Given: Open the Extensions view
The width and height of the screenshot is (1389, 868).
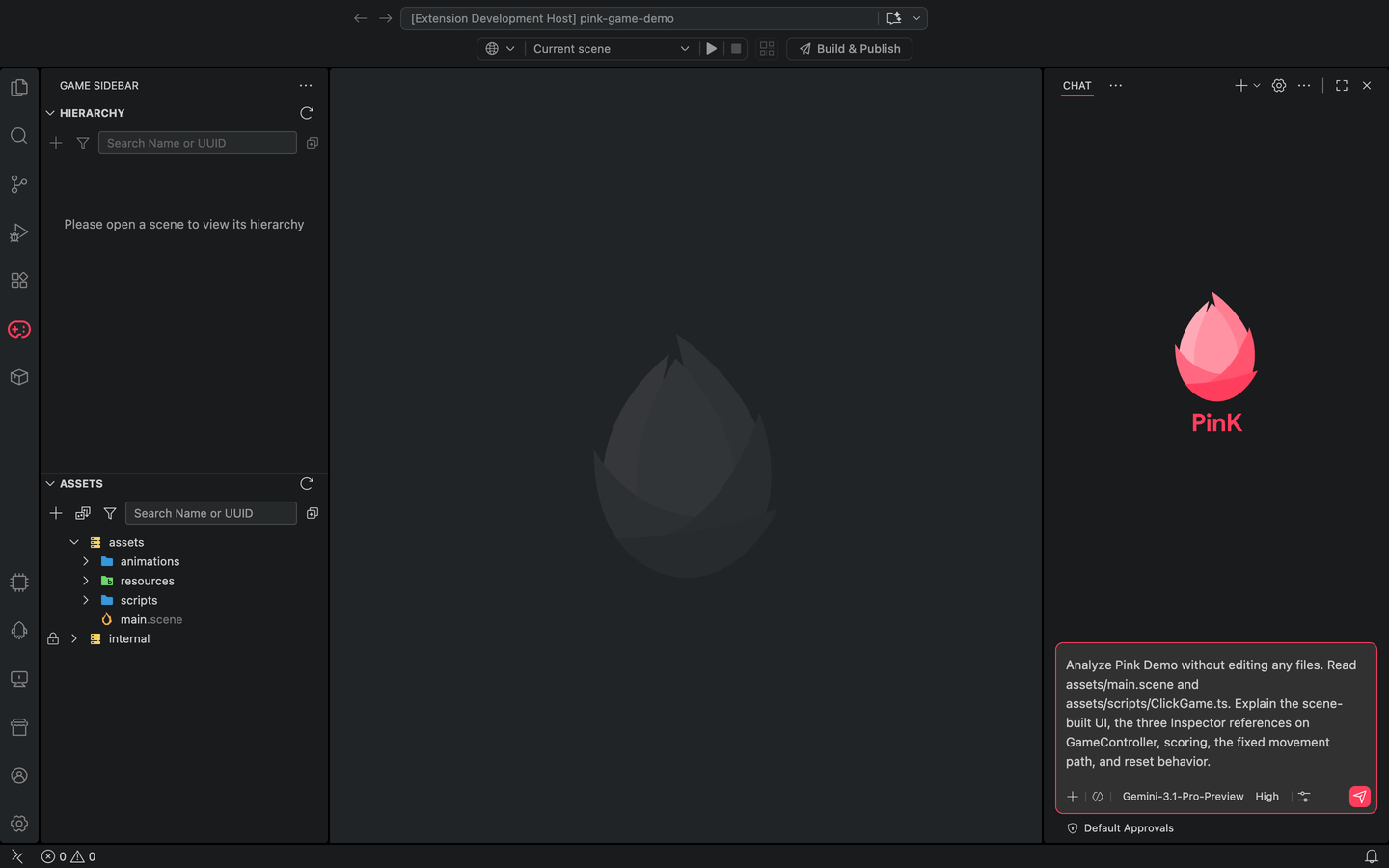Looking at the screenshot, I should (19, 281).
